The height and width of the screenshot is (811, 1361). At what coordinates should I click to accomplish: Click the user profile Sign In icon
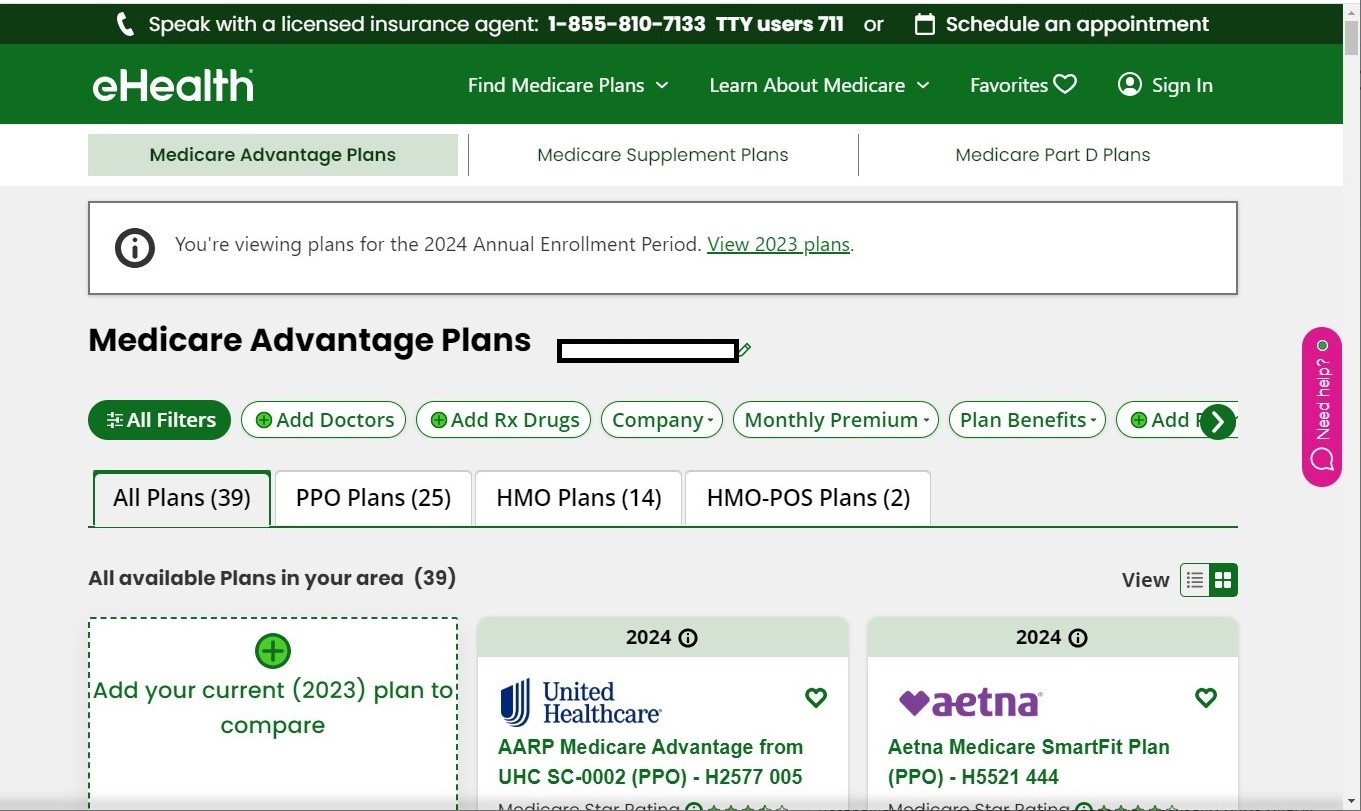click(x=1129, y=85)
